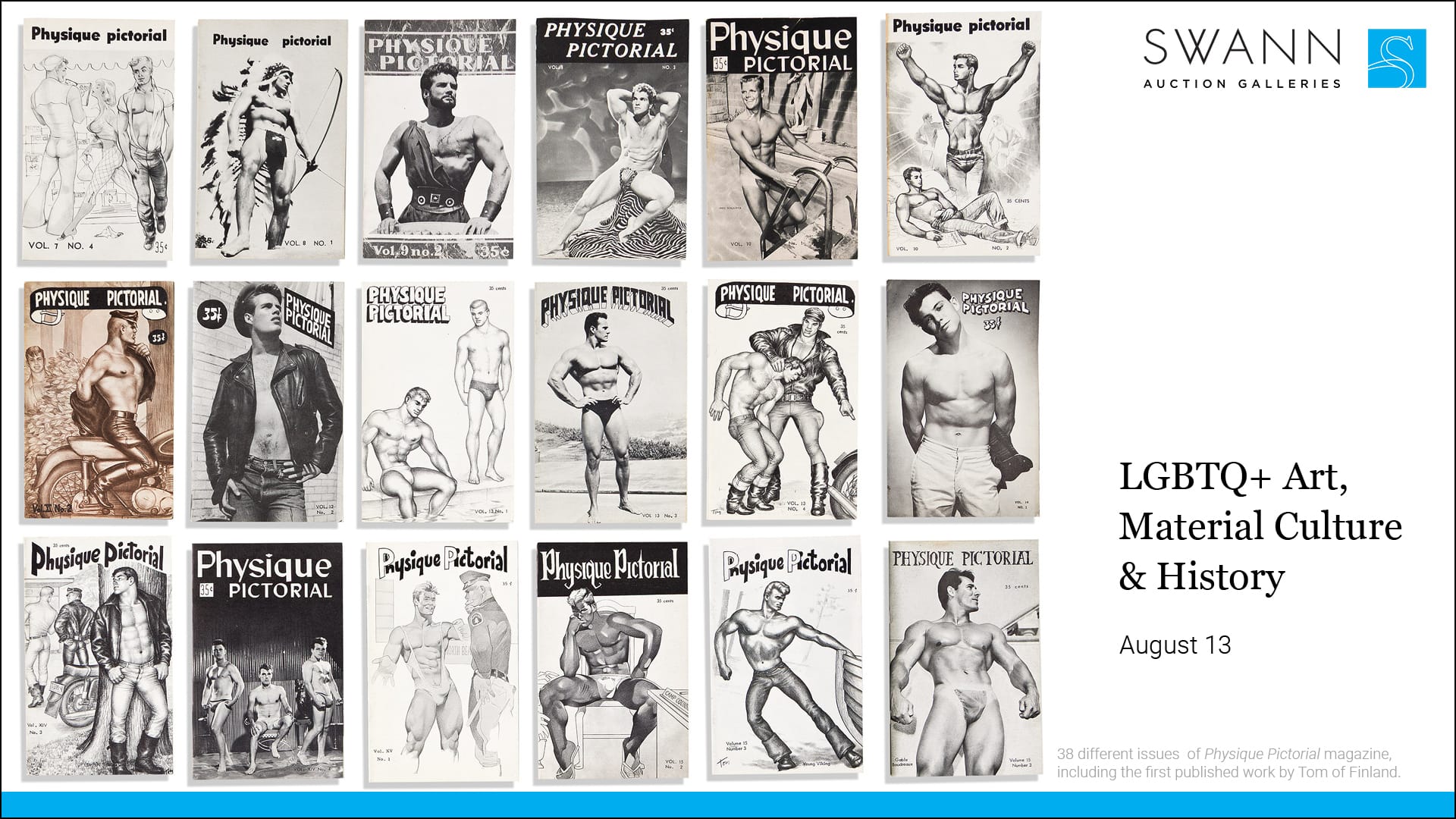Select the black cover with three men

click(x=267, y=661)
